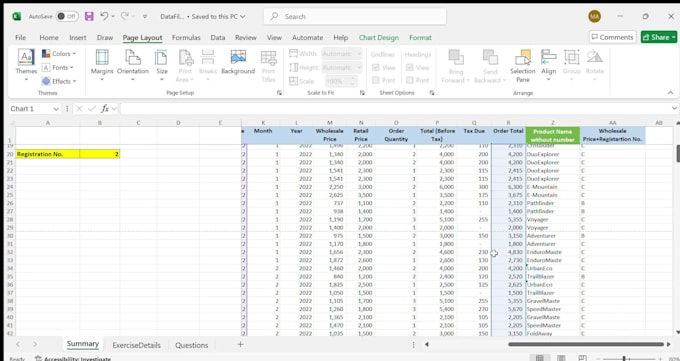This screenshot has height=361, width=680.
Task: Open the Height scale dropdown
Action: pyautogui.click(x=342, y=68)
